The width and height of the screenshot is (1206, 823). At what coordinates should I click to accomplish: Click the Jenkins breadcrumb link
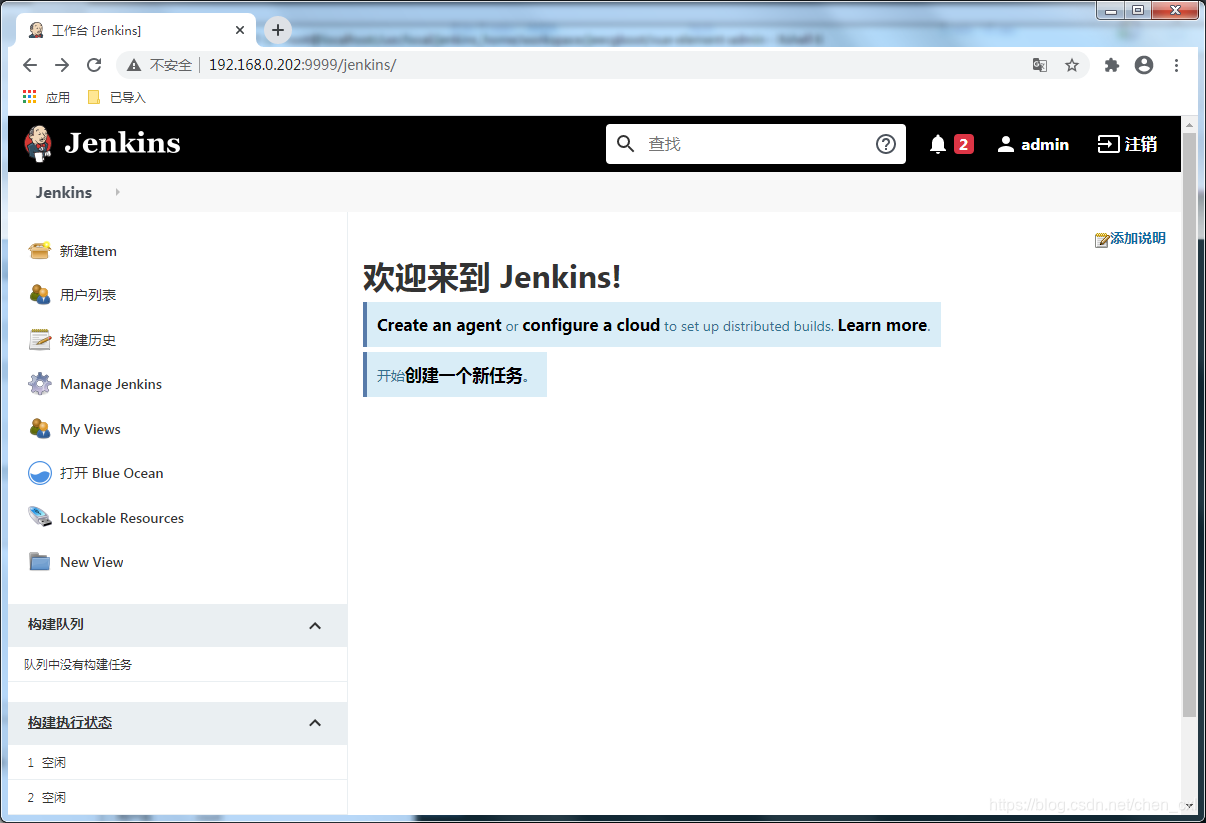click(64, 192)
